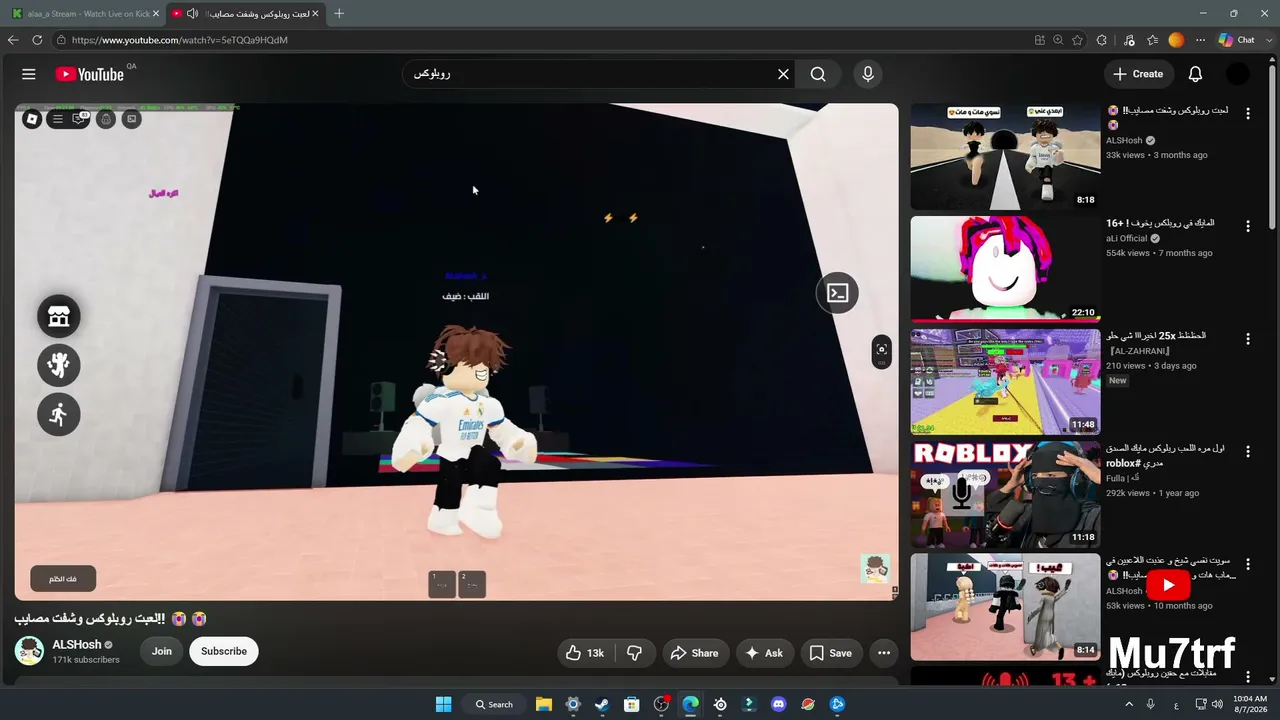Subscribe to the ALSHosh channel
The height and width of the screenshot is (720, 1280).
tap(224, 651)
